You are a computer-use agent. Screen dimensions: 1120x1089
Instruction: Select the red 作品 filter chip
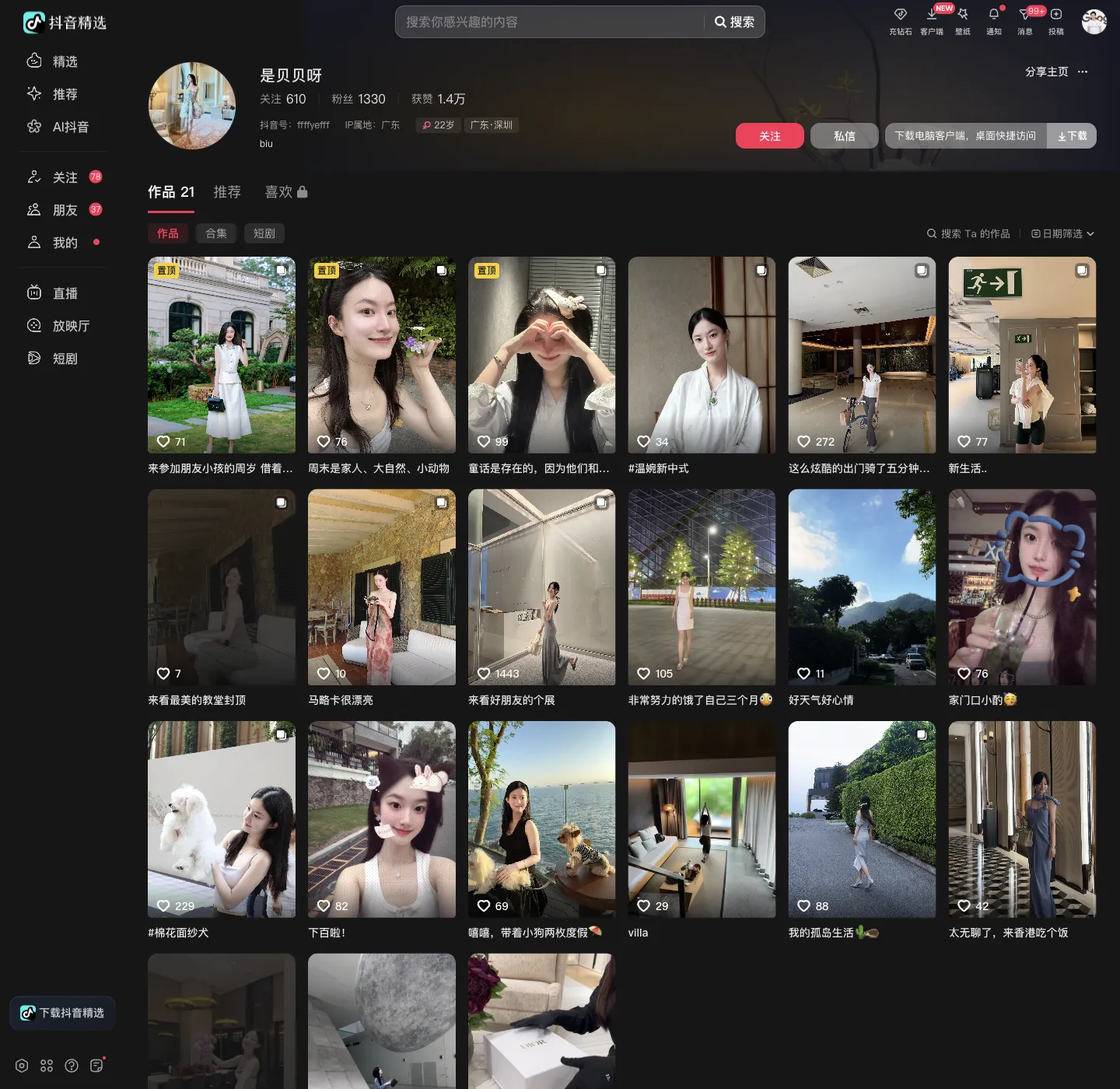pyautogui.click(x=168, y=233)
